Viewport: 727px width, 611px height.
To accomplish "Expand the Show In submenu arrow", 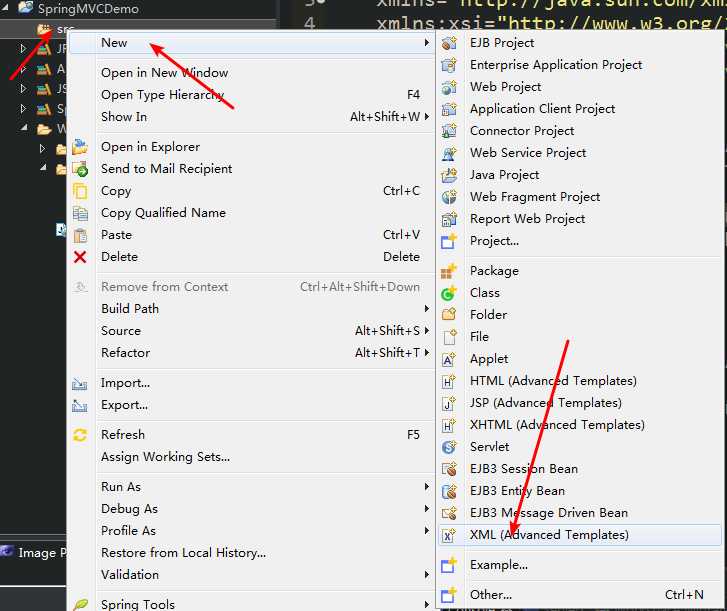I will pos(426,117).
